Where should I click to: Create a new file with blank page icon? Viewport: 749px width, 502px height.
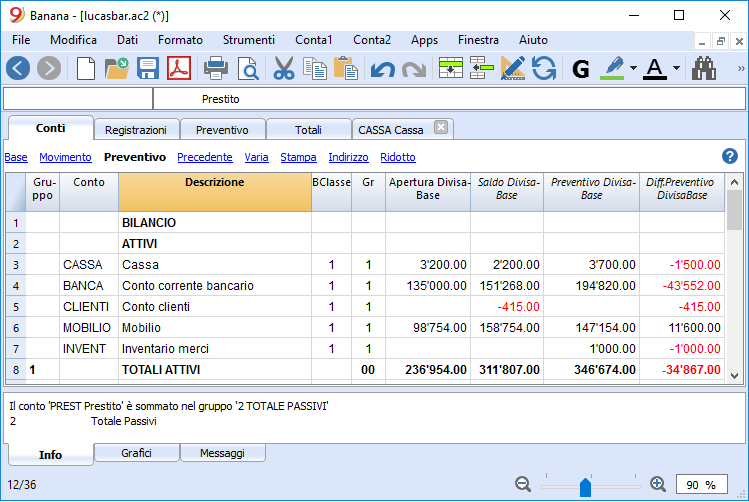(86, 68)
